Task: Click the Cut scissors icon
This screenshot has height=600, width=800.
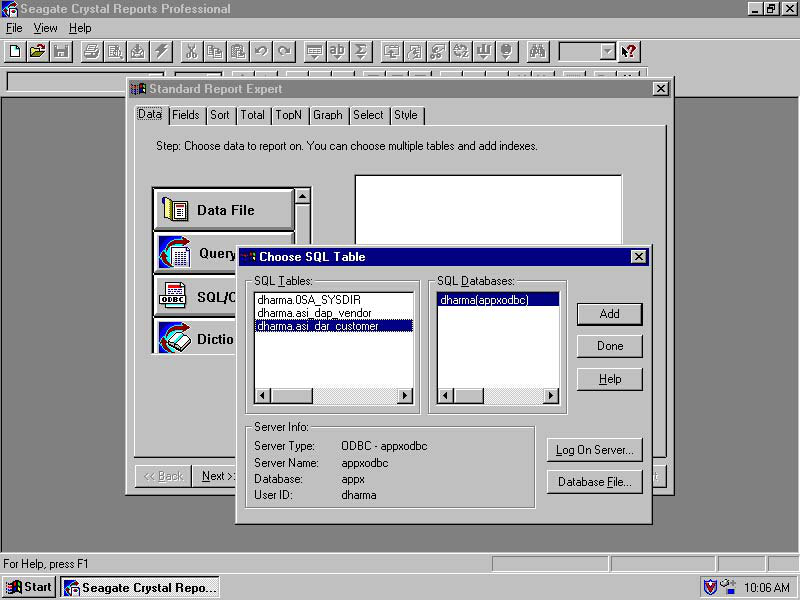Action: (x=191, y=52)
